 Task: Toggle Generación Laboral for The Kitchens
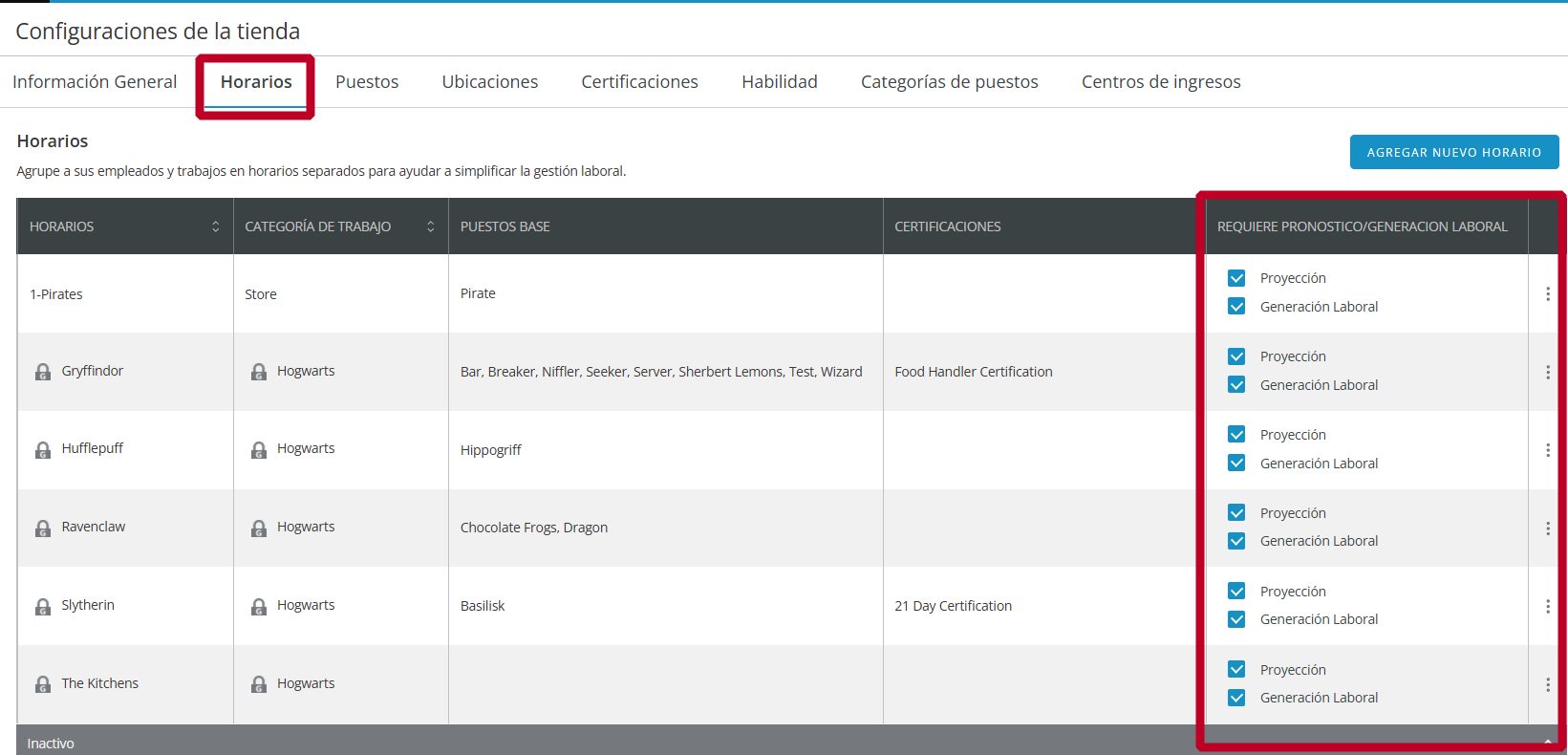1236,698
